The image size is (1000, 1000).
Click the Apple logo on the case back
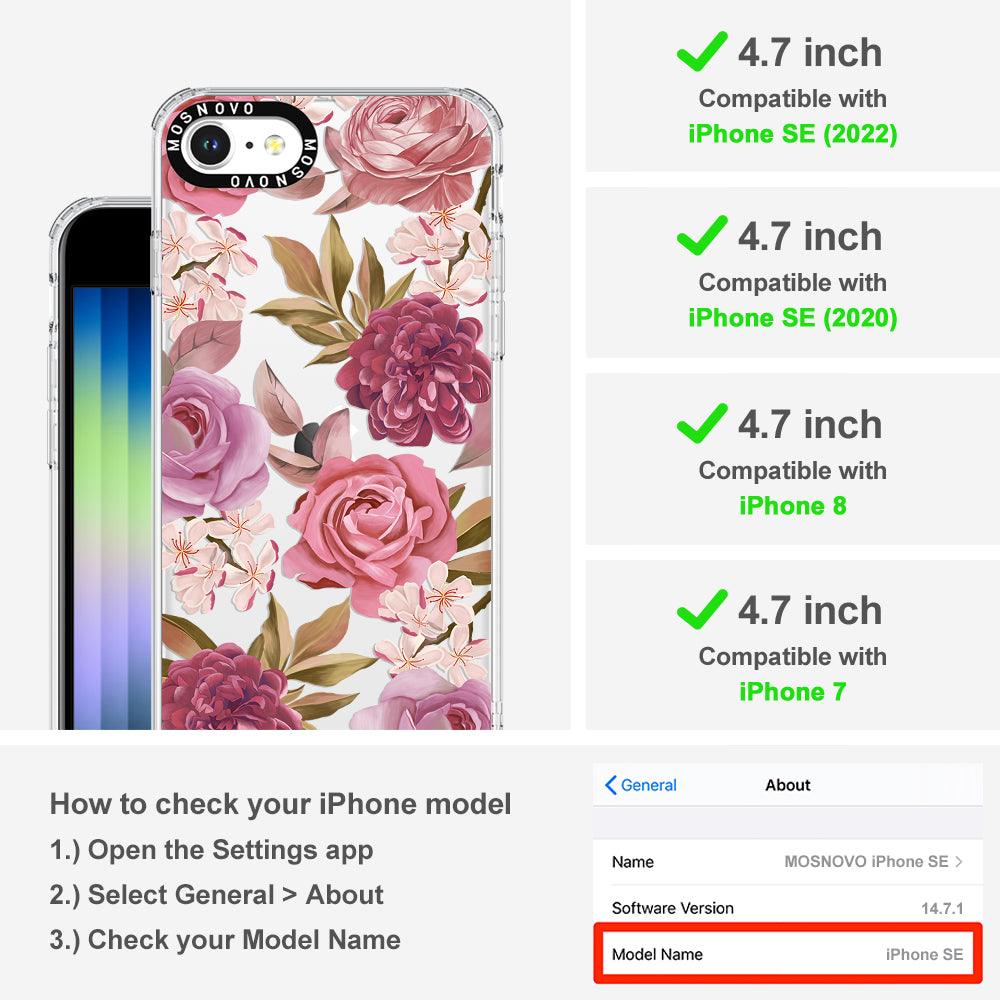[x=307, y=441]
